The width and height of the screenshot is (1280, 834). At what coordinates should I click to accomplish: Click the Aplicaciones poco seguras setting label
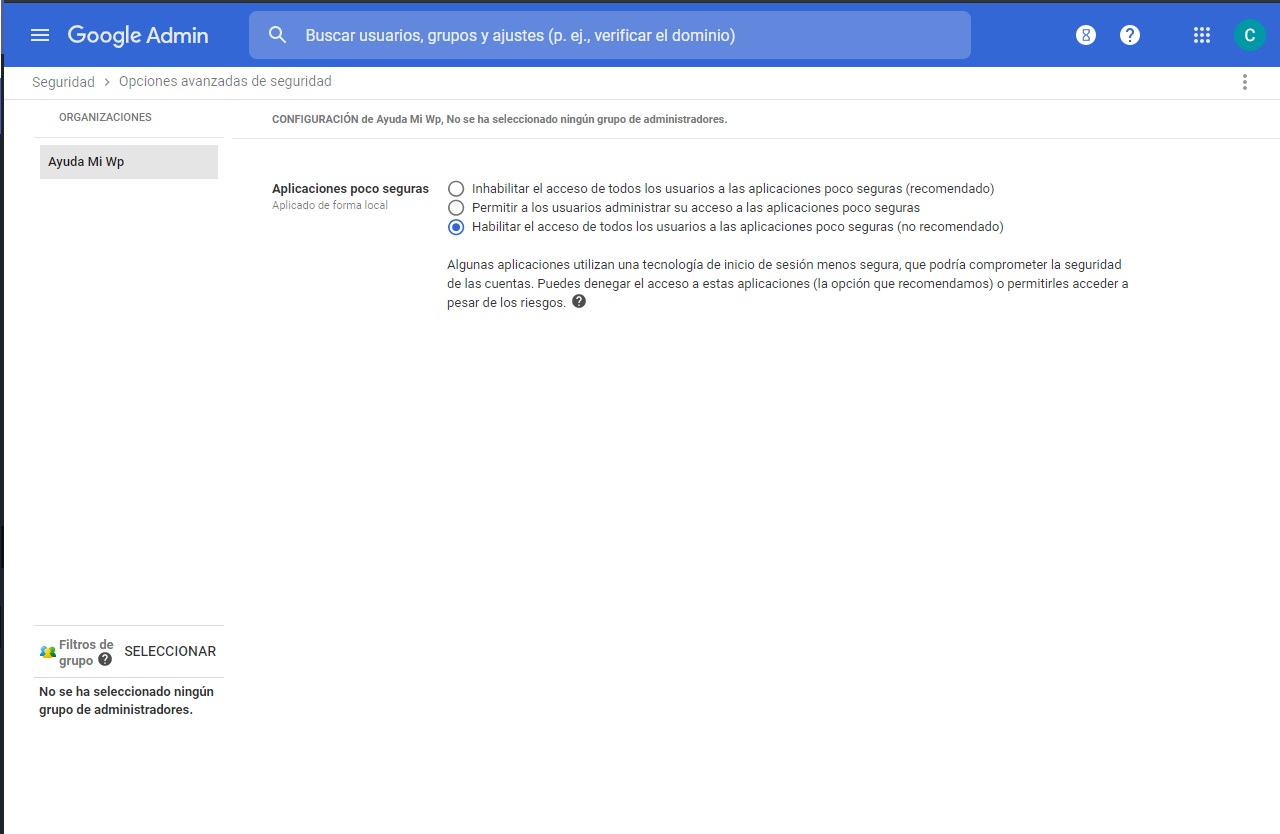pyautogui.click(x=349, y=188)
